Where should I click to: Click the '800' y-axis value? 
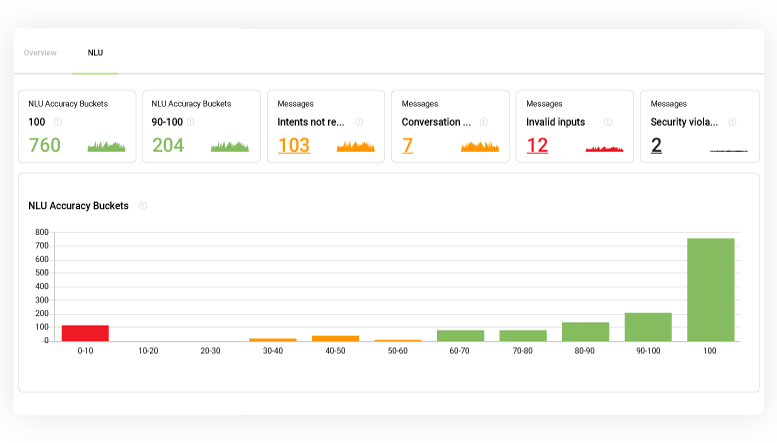[x=42, y=232]
